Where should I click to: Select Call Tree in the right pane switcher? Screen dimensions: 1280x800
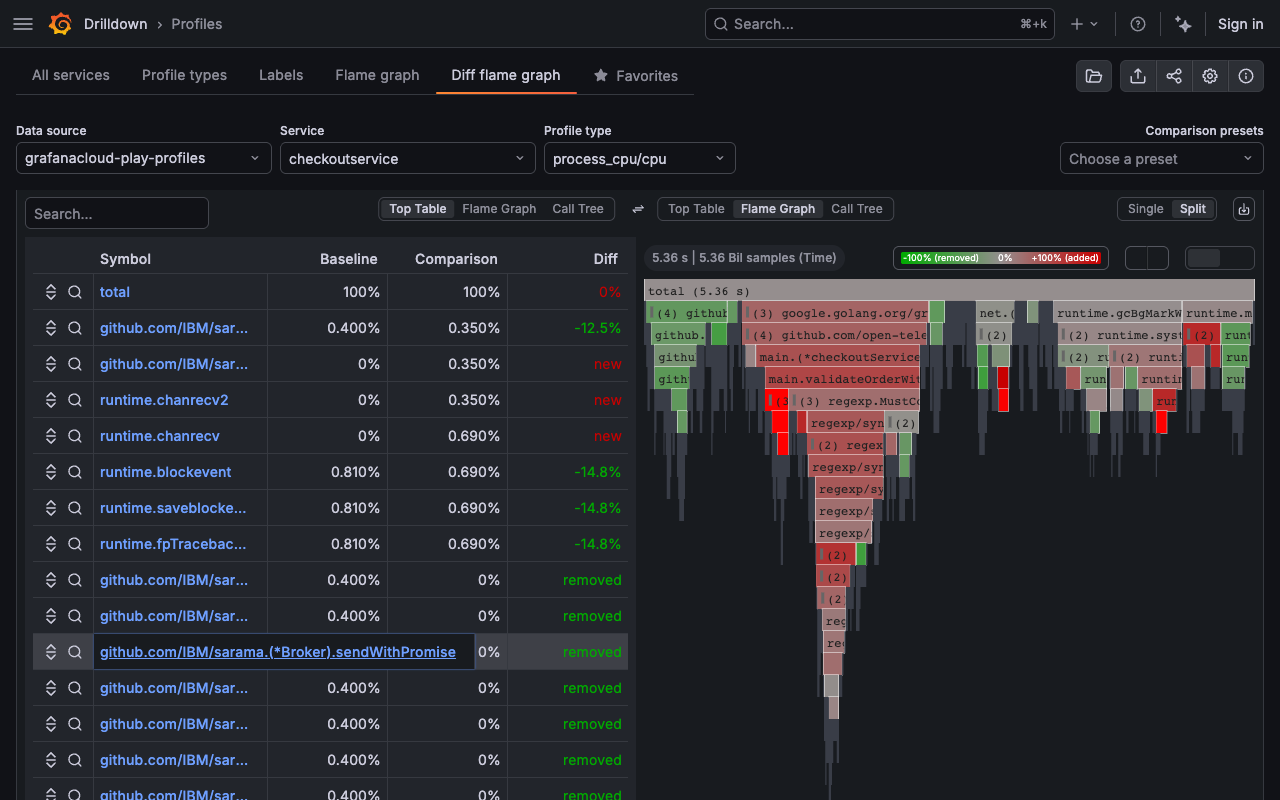click(x=857, y=209)
